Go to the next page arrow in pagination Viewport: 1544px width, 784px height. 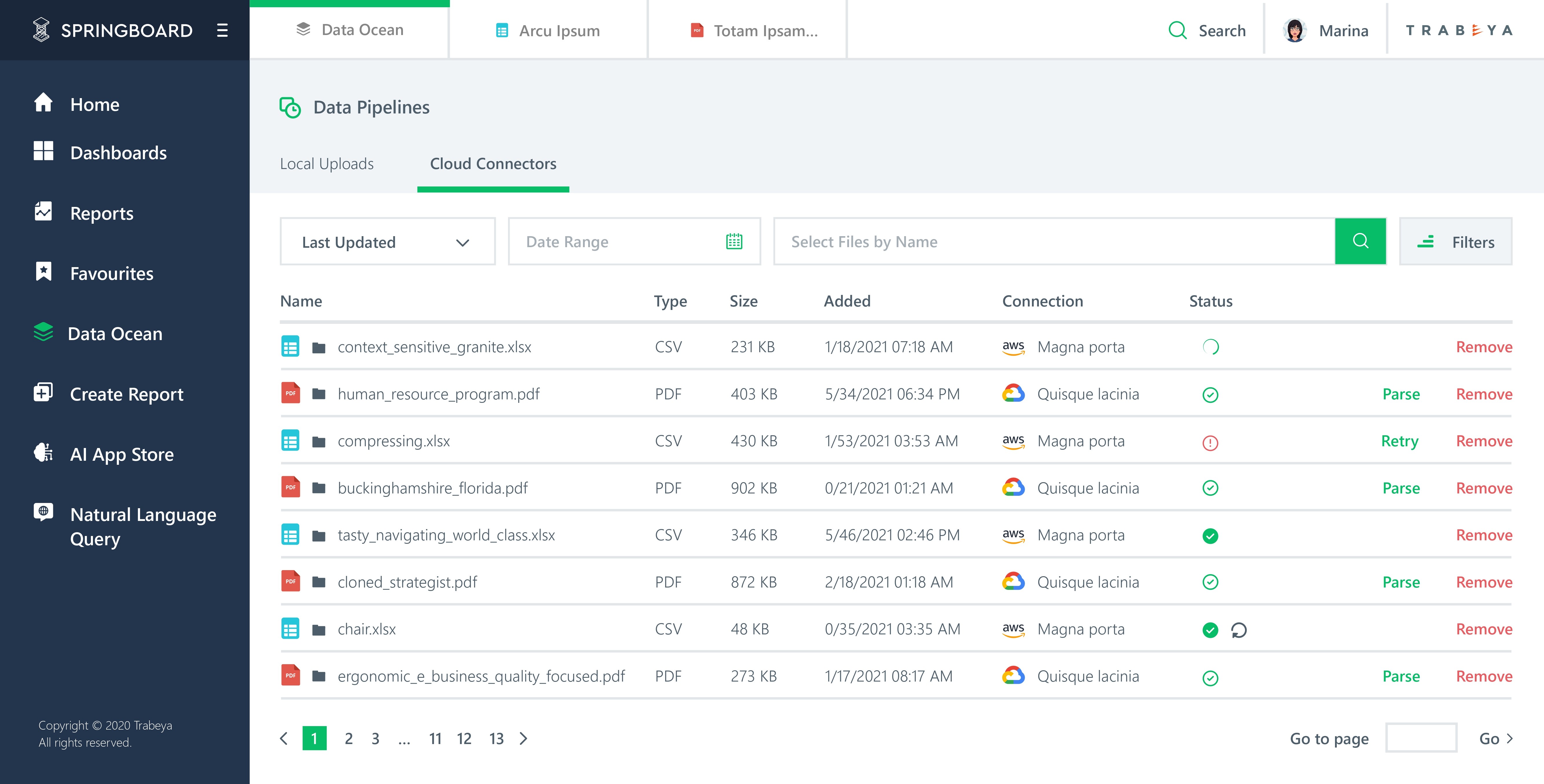click(523, 739)
